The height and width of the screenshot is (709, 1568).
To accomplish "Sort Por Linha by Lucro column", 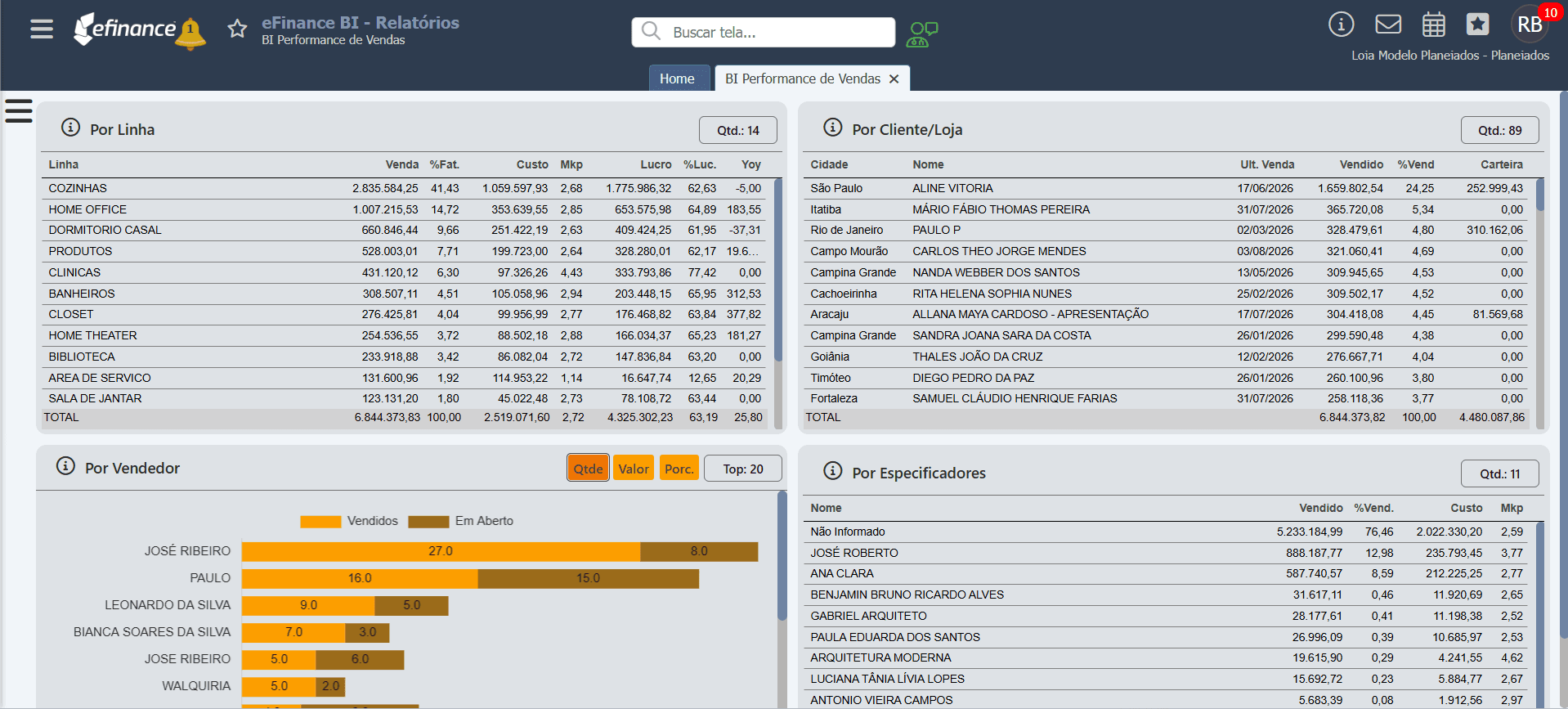I will [656, 164].
